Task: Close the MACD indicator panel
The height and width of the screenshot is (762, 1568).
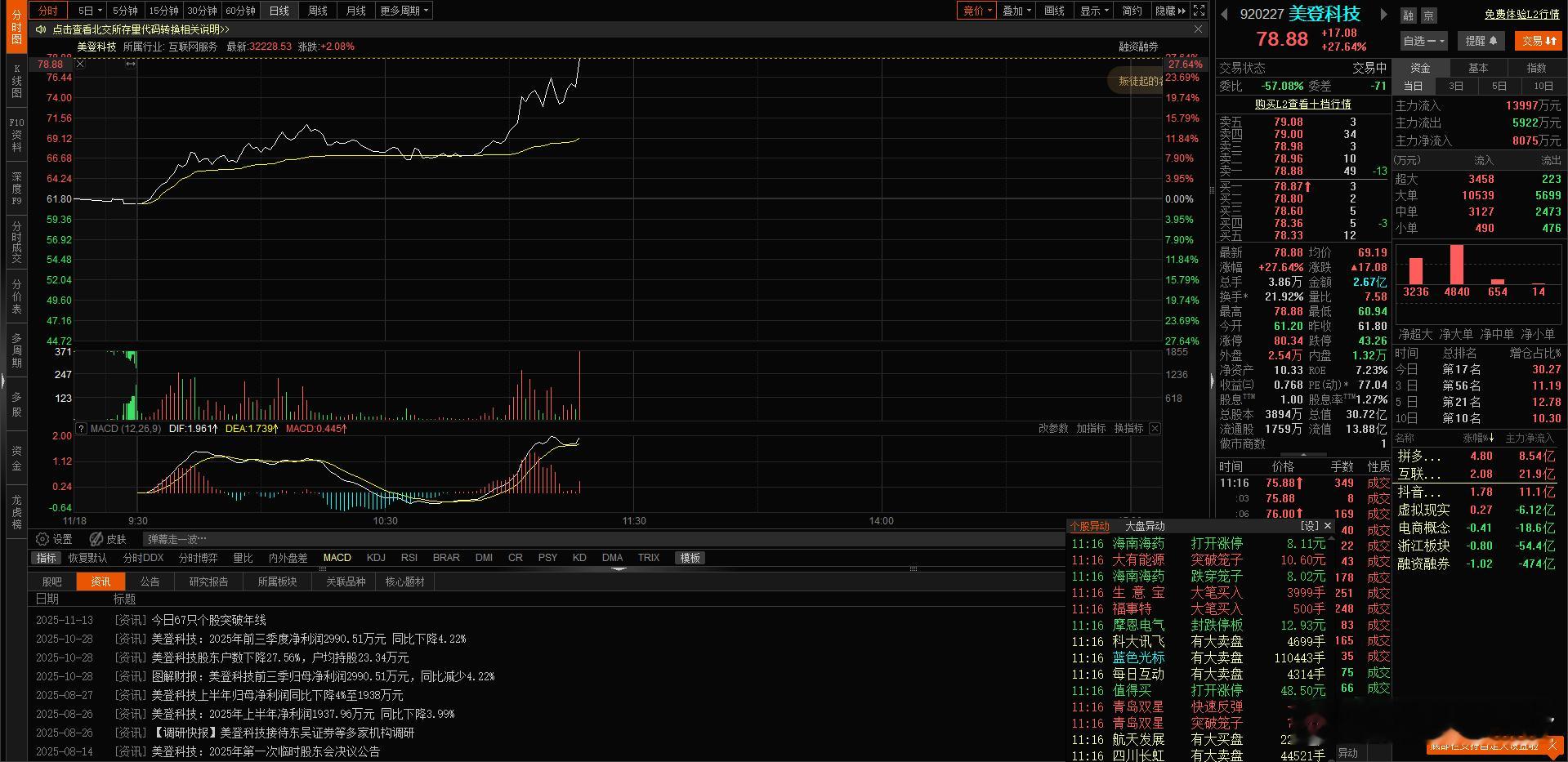Action: click(x=1155, y=428)
